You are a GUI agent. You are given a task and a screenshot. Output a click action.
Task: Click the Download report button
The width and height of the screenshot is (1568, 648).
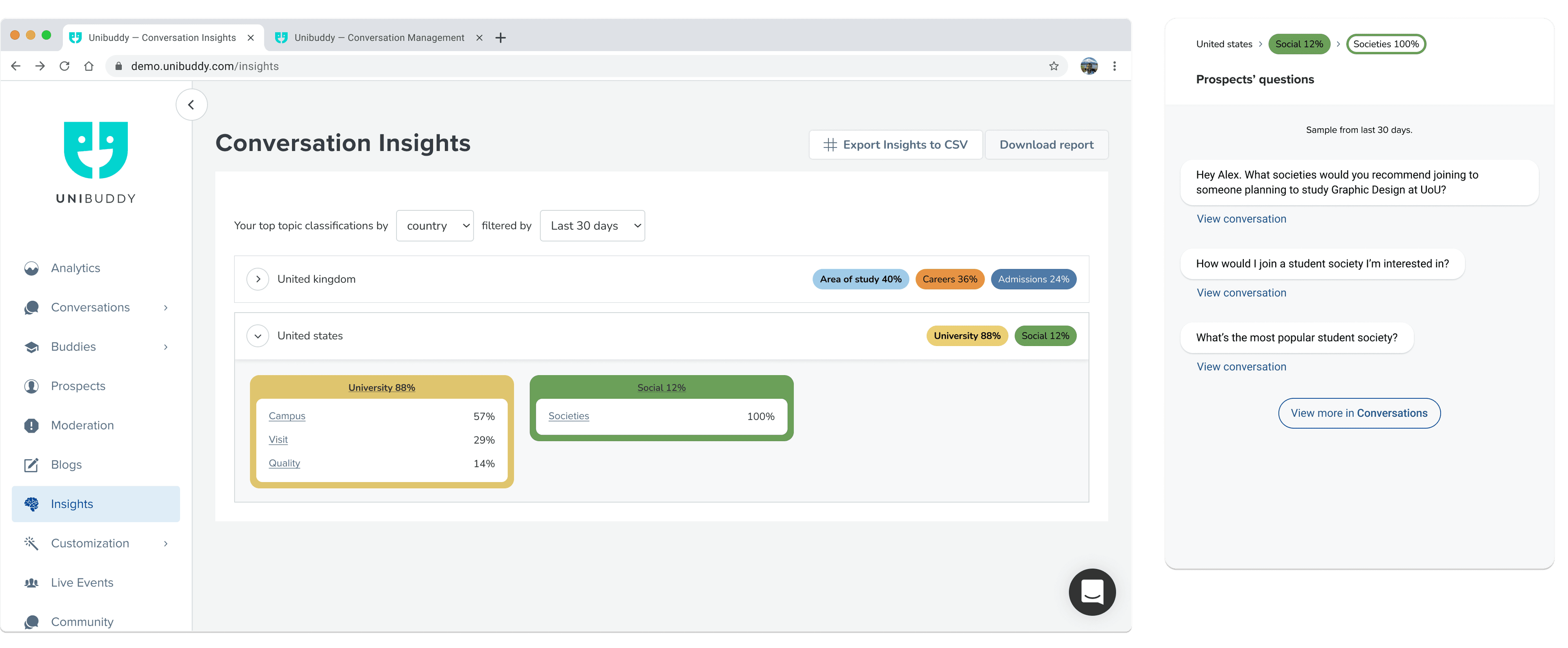1047,144
